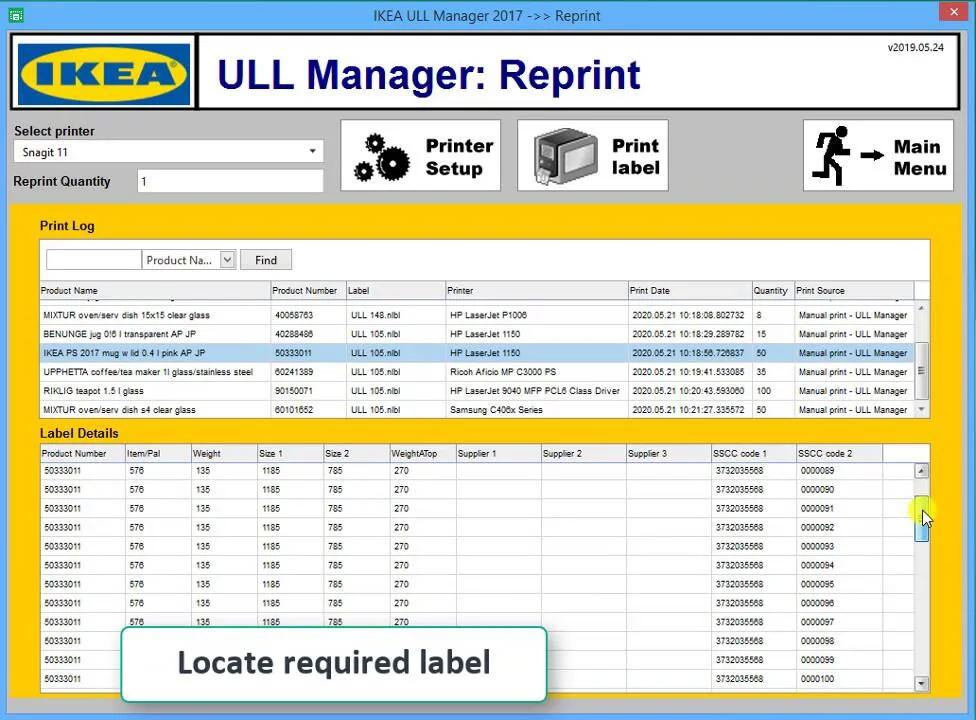Click the label row with SSCC code 0000090

coord(477,490)
